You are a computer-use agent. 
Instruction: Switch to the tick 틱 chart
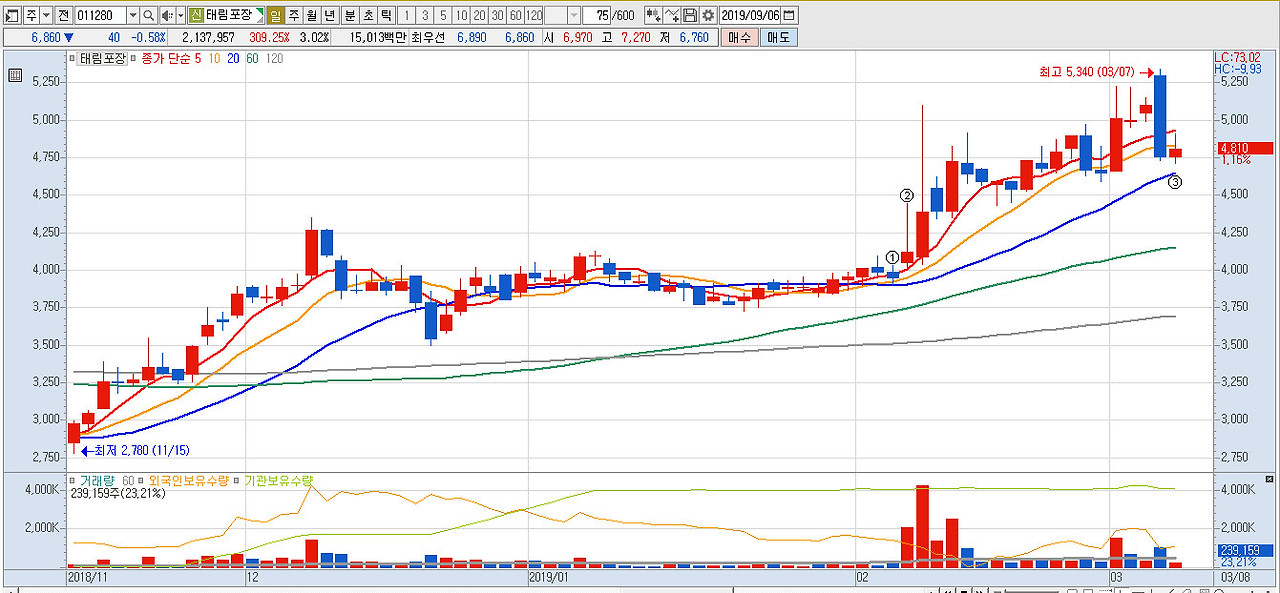386,16
